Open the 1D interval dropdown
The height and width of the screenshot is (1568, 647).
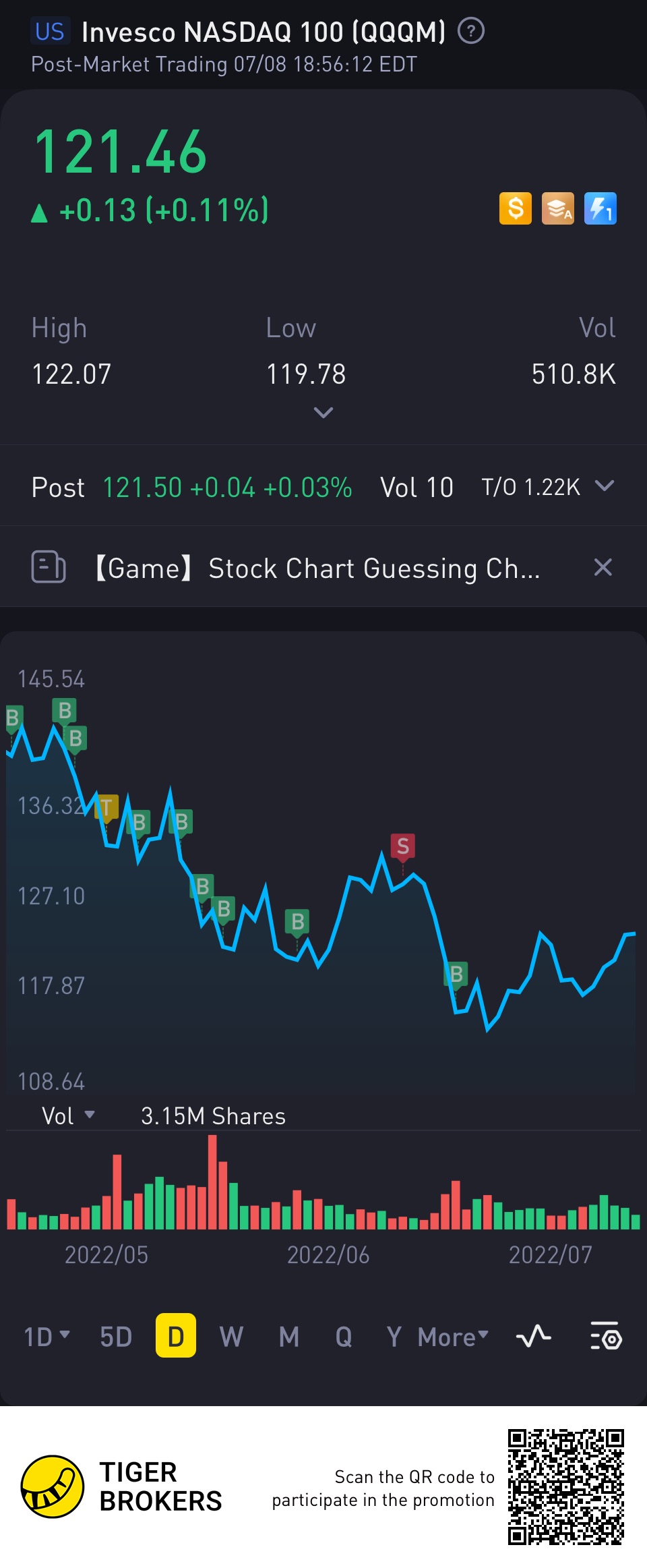[47, 1336]
